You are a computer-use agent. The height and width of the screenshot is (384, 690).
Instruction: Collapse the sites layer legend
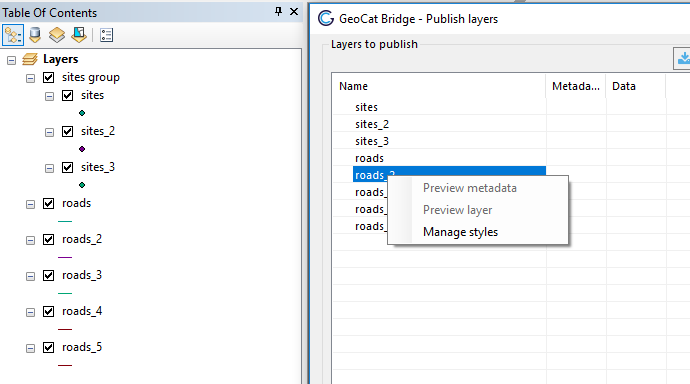point(49,96)
